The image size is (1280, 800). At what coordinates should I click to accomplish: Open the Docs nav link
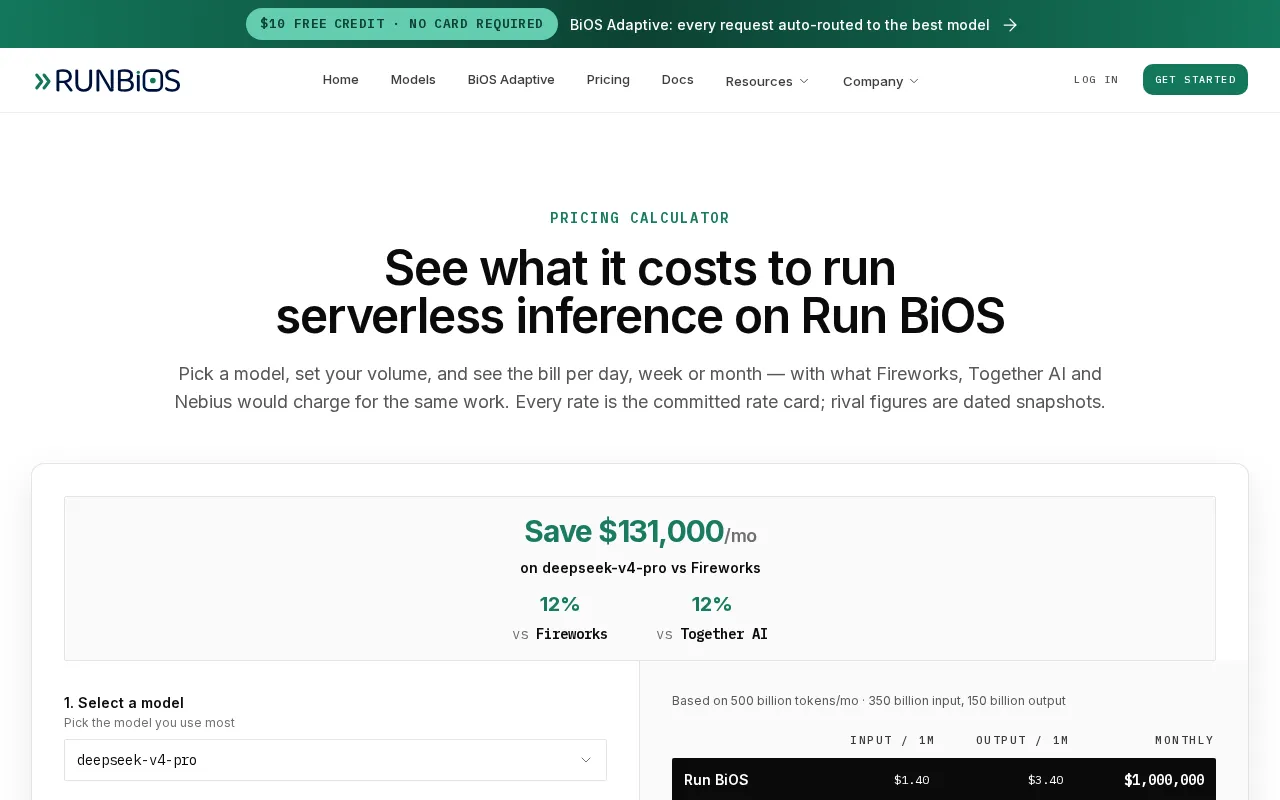677,79
